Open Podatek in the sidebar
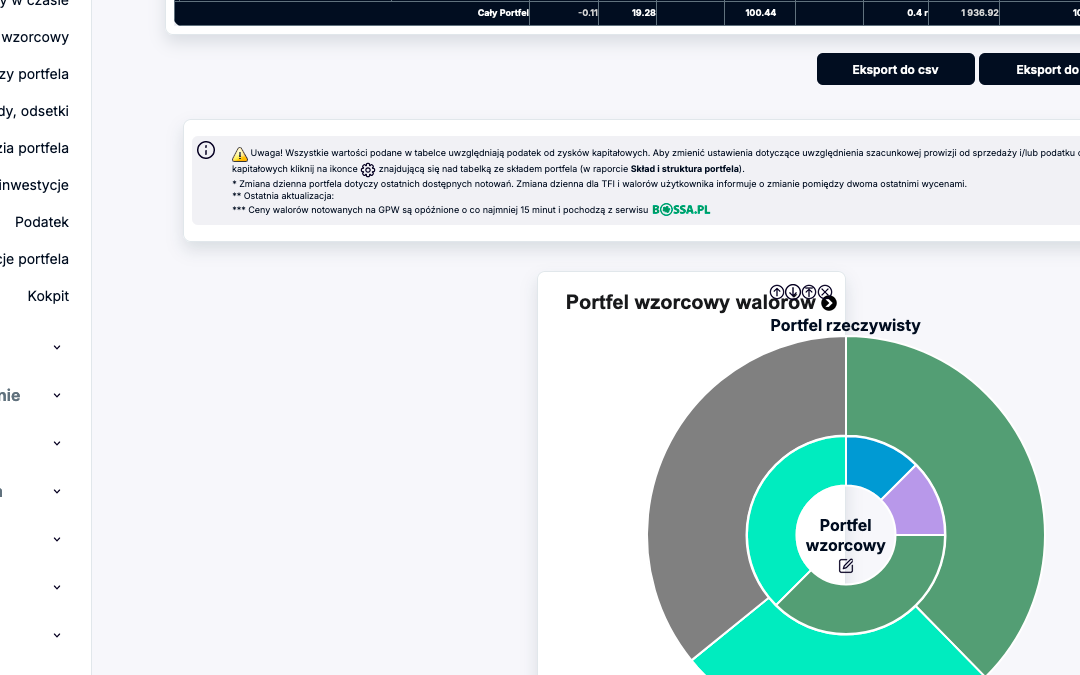Viewport: 1080px width, 675px height. [42, 222]
